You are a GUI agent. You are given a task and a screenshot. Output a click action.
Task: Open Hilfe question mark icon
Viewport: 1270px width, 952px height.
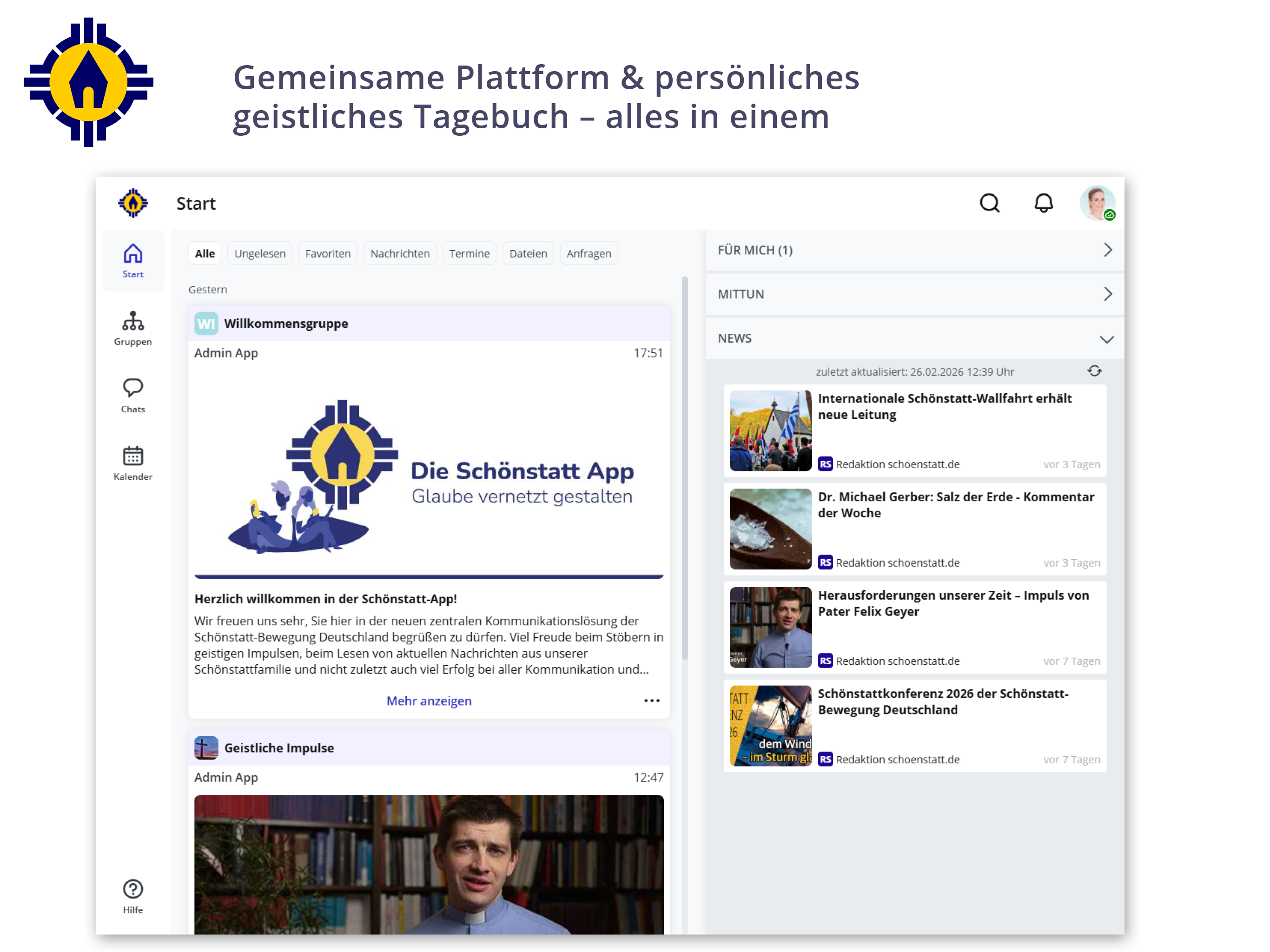click(132, 896)
